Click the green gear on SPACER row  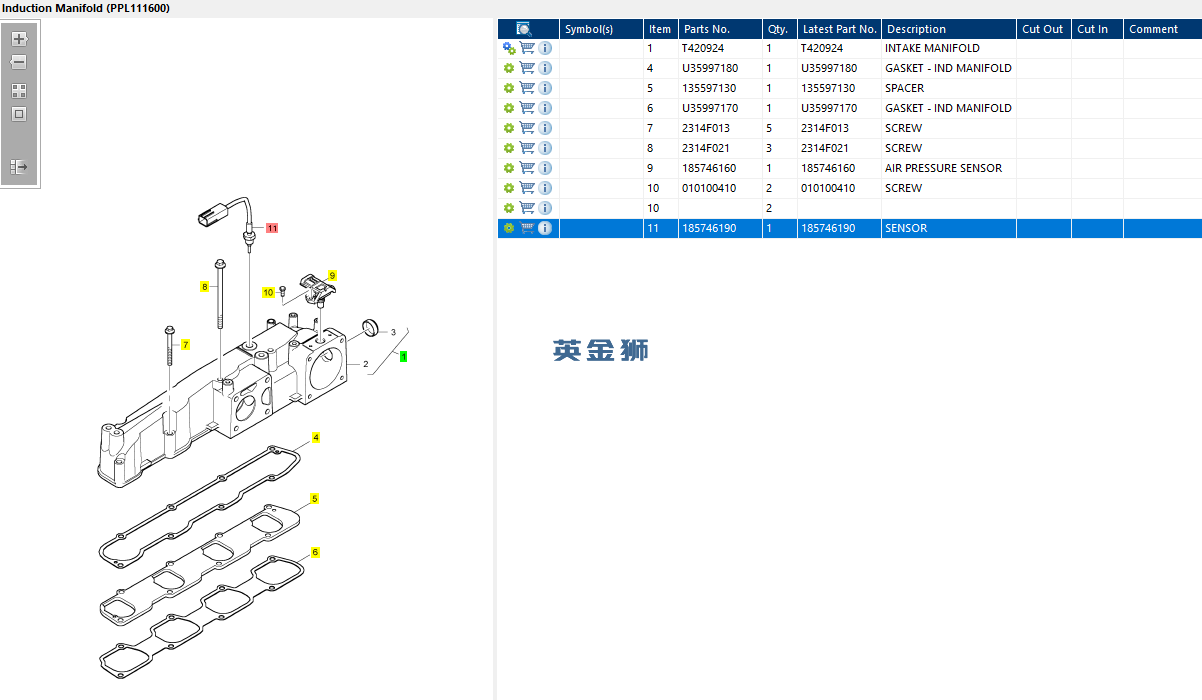coord(509,88)
